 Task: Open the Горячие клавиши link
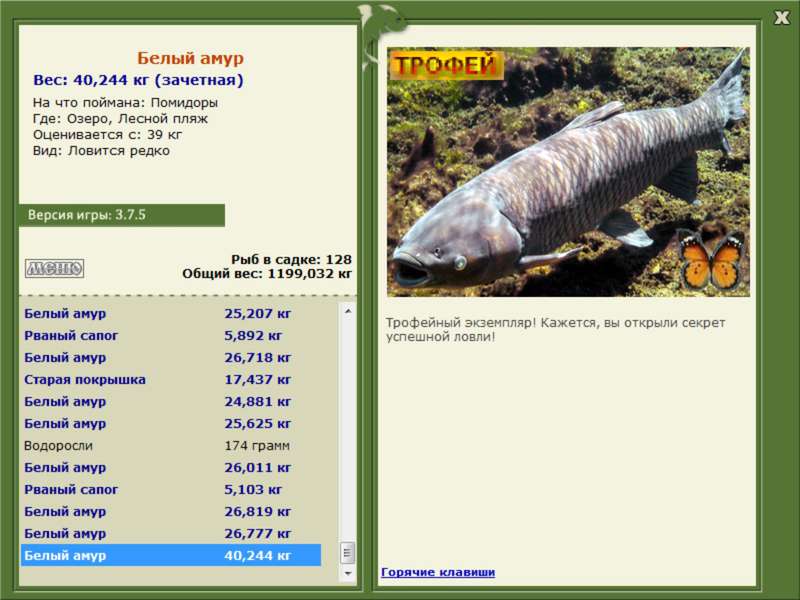pos(438,572)
